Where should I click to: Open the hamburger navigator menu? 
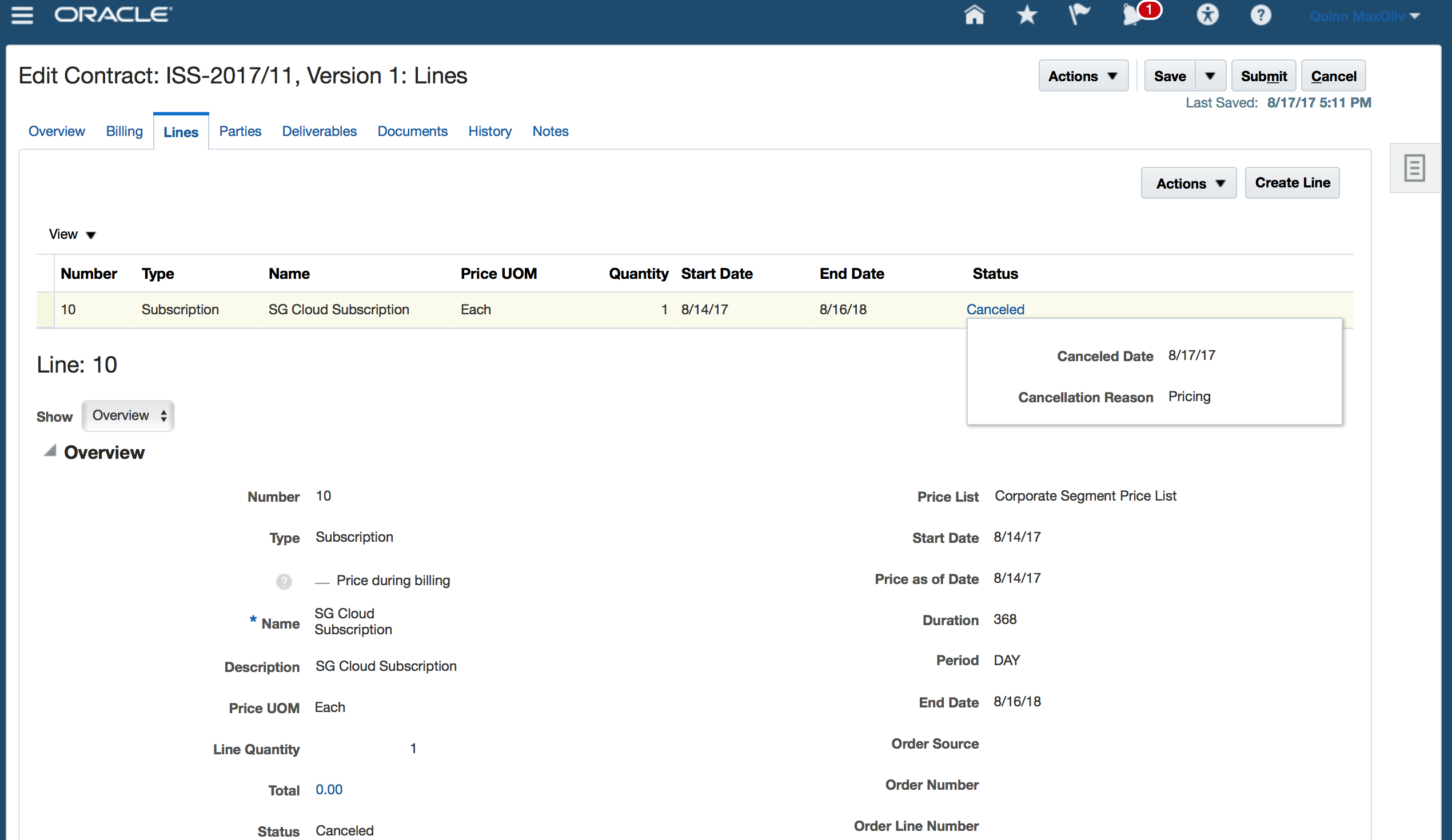click(22, 15)
